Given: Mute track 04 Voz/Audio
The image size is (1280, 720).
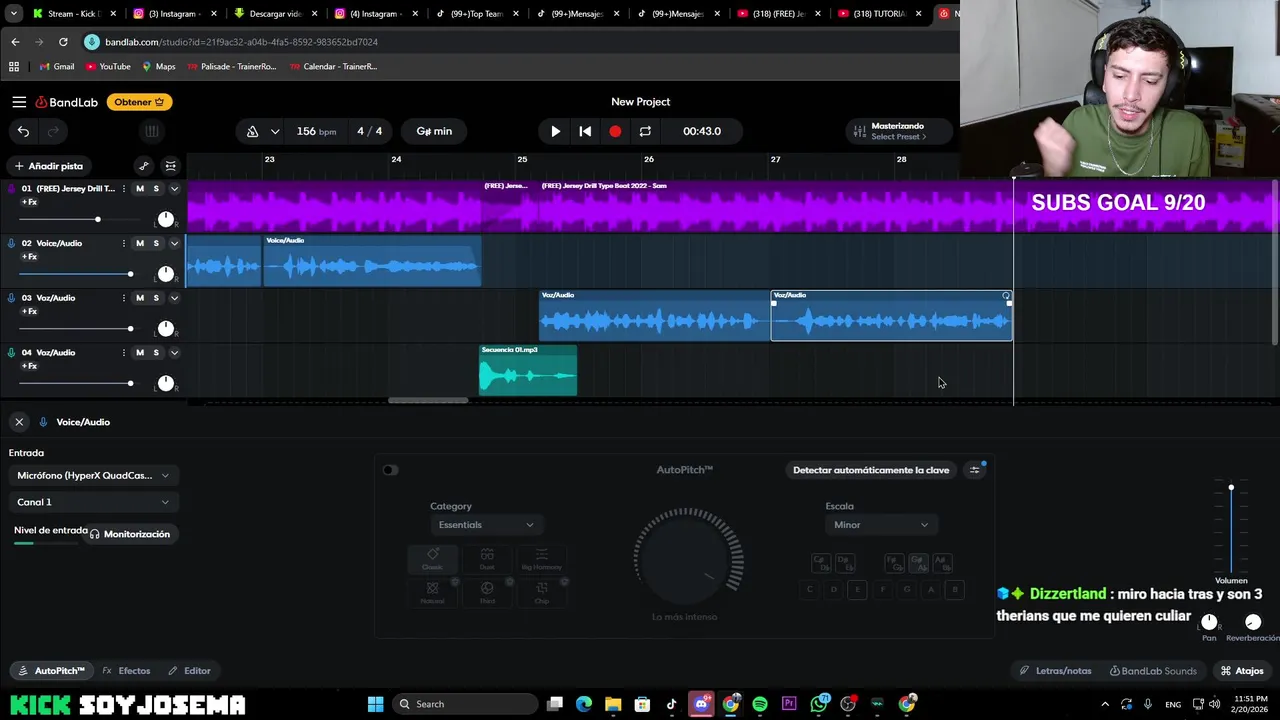Looking at the screenshot, I should point(140,352).
